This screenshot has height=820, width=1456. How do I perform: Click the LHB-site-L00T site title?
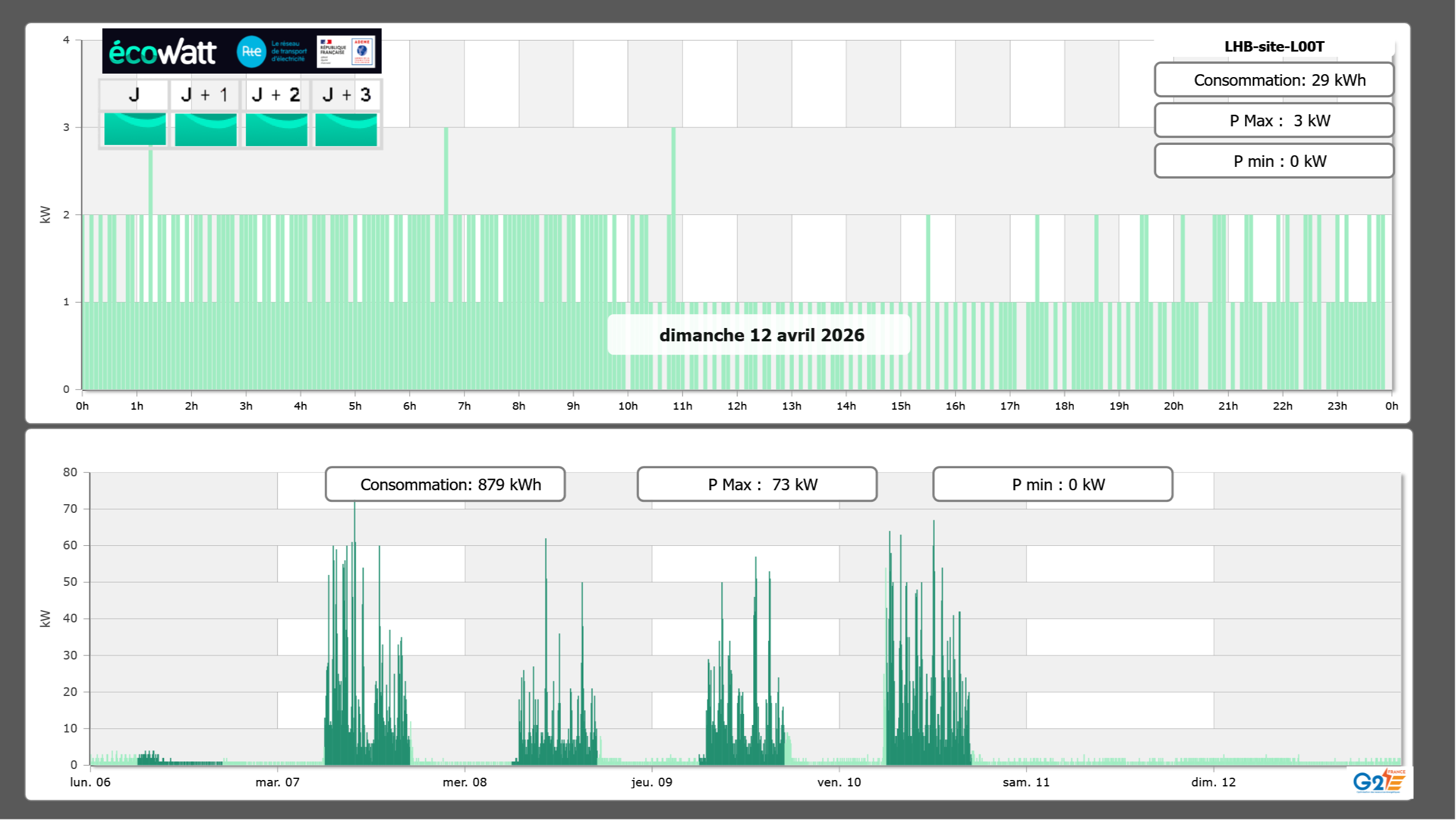pos(1273,46)
